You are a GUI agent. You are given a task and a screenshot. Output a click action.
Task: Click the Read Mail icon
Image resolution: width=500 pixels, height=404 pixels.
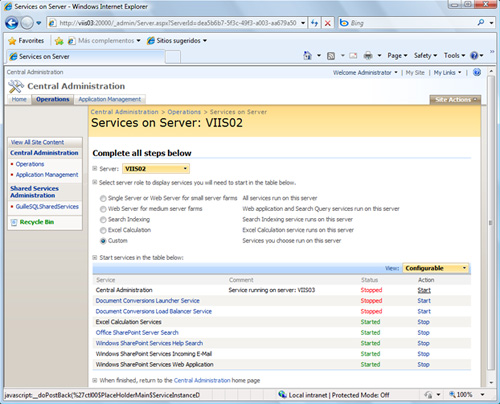tap(353, 56)
